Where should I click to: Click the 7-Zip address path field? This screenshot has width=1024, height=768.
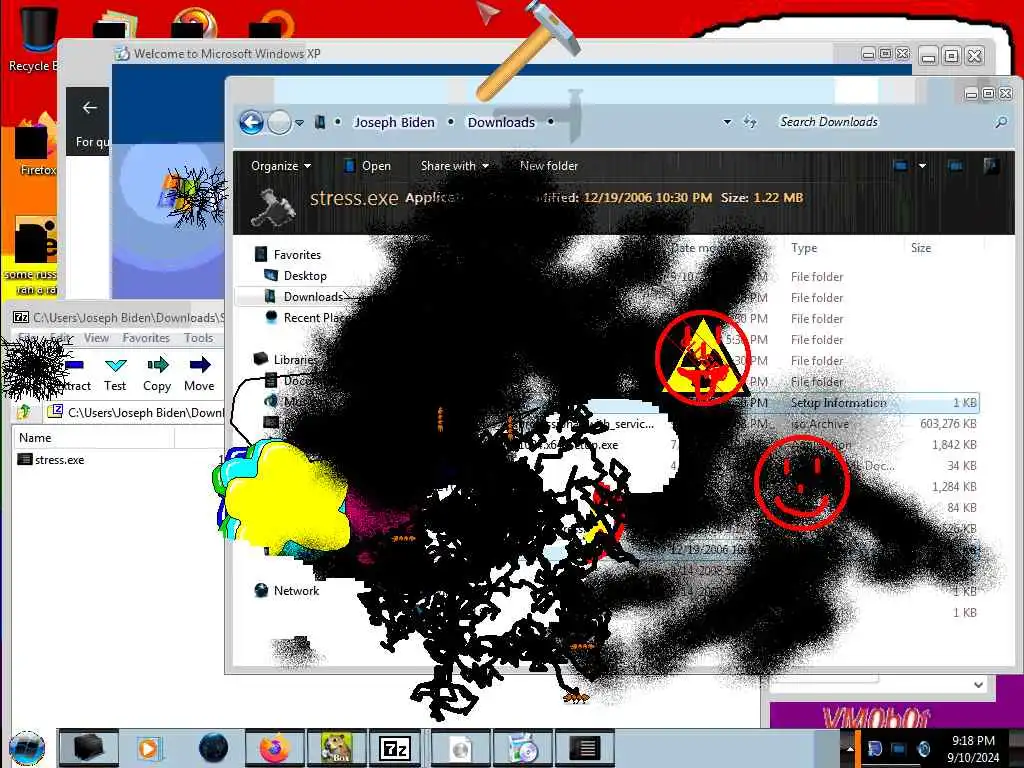(x=137, y=412)
